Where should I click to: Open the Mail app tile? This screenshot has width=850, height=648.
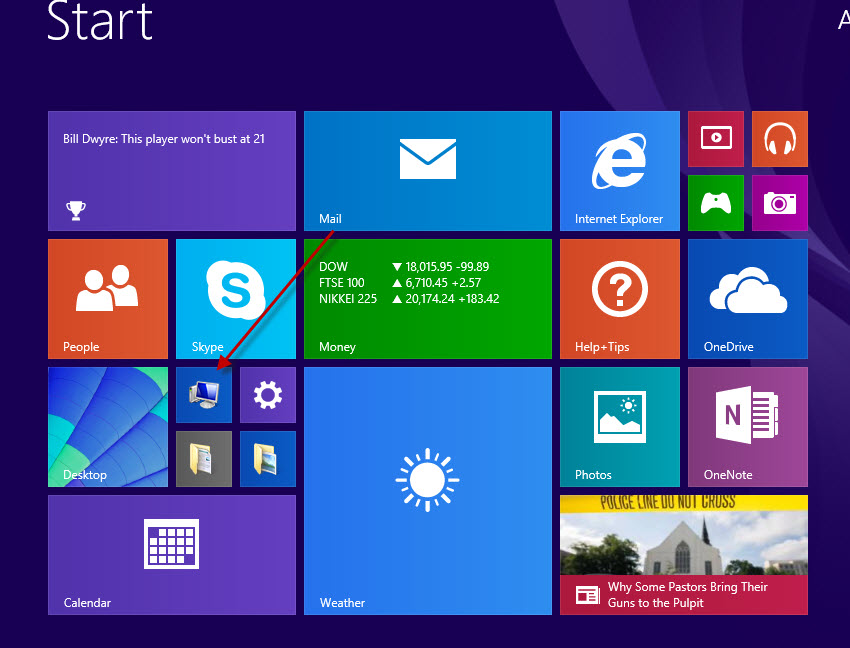tap(427, 170)
